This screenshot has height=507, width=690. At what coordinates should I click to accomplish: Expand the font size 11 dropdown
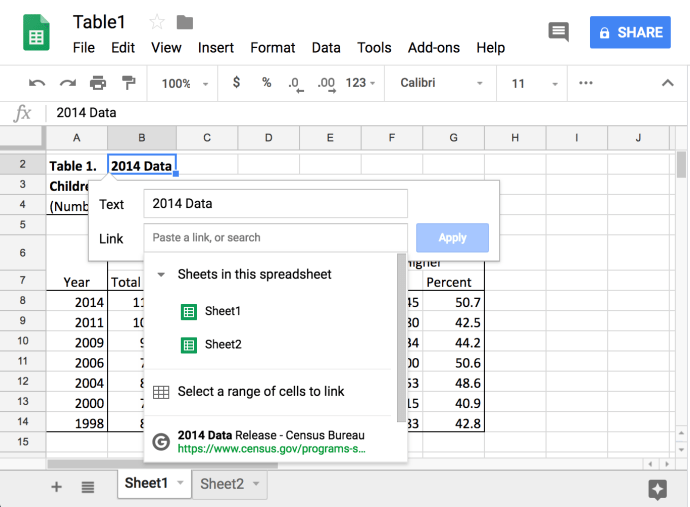click(530, 83)
